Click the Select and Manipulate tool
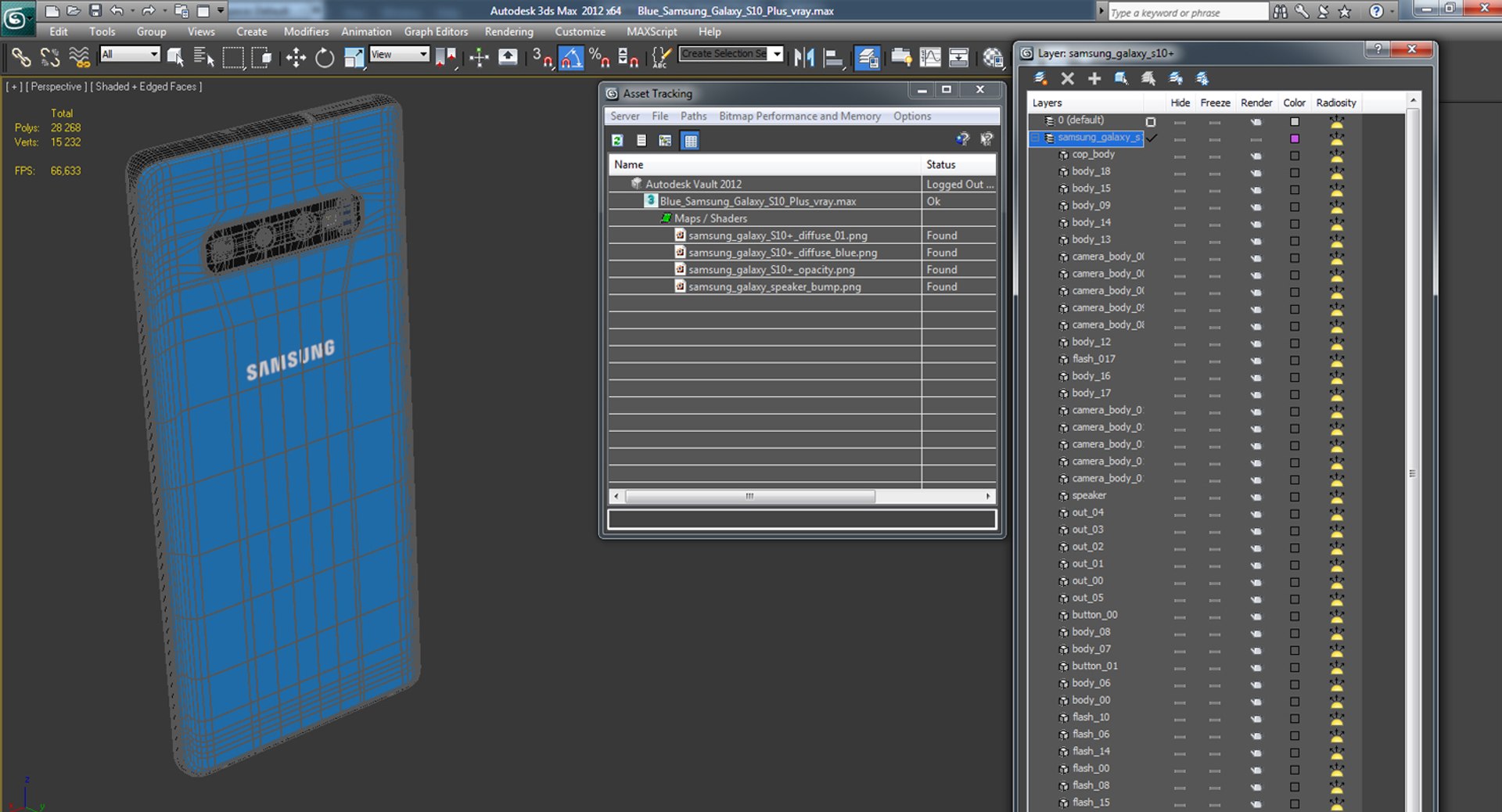Viewport: 1502px width, 812px height. point(479,57)
